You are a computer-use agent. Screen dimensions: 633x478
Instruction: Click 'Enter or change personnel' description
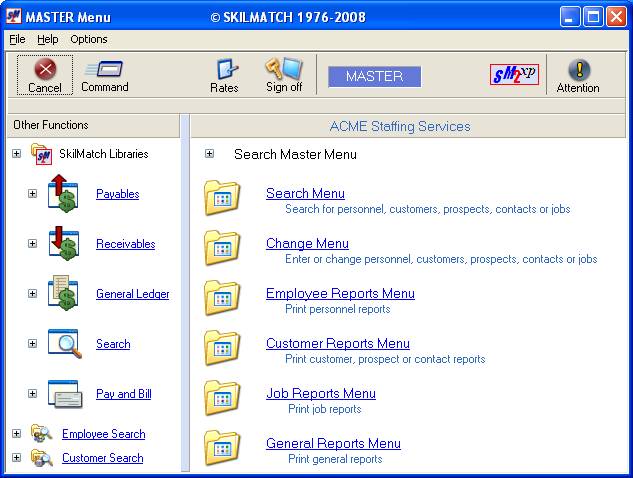441,259
